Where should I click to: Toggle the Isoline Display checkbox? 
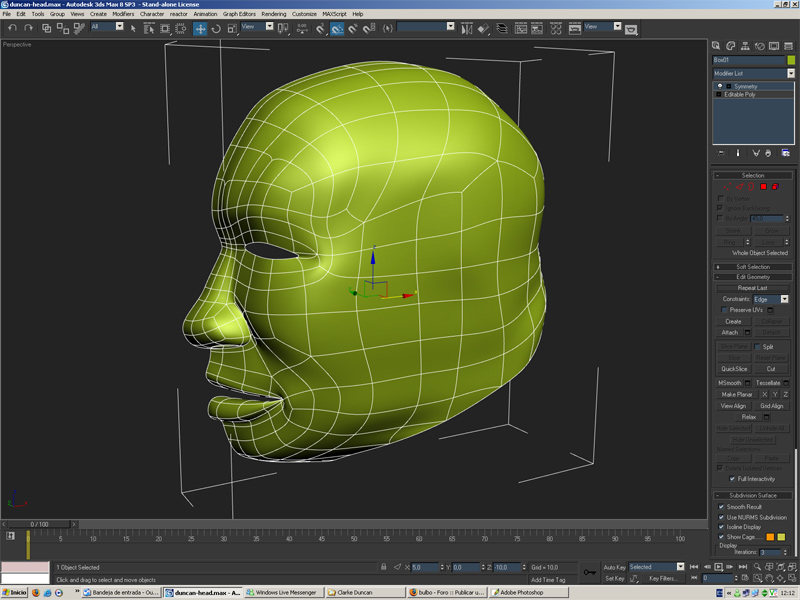point(721,527)
